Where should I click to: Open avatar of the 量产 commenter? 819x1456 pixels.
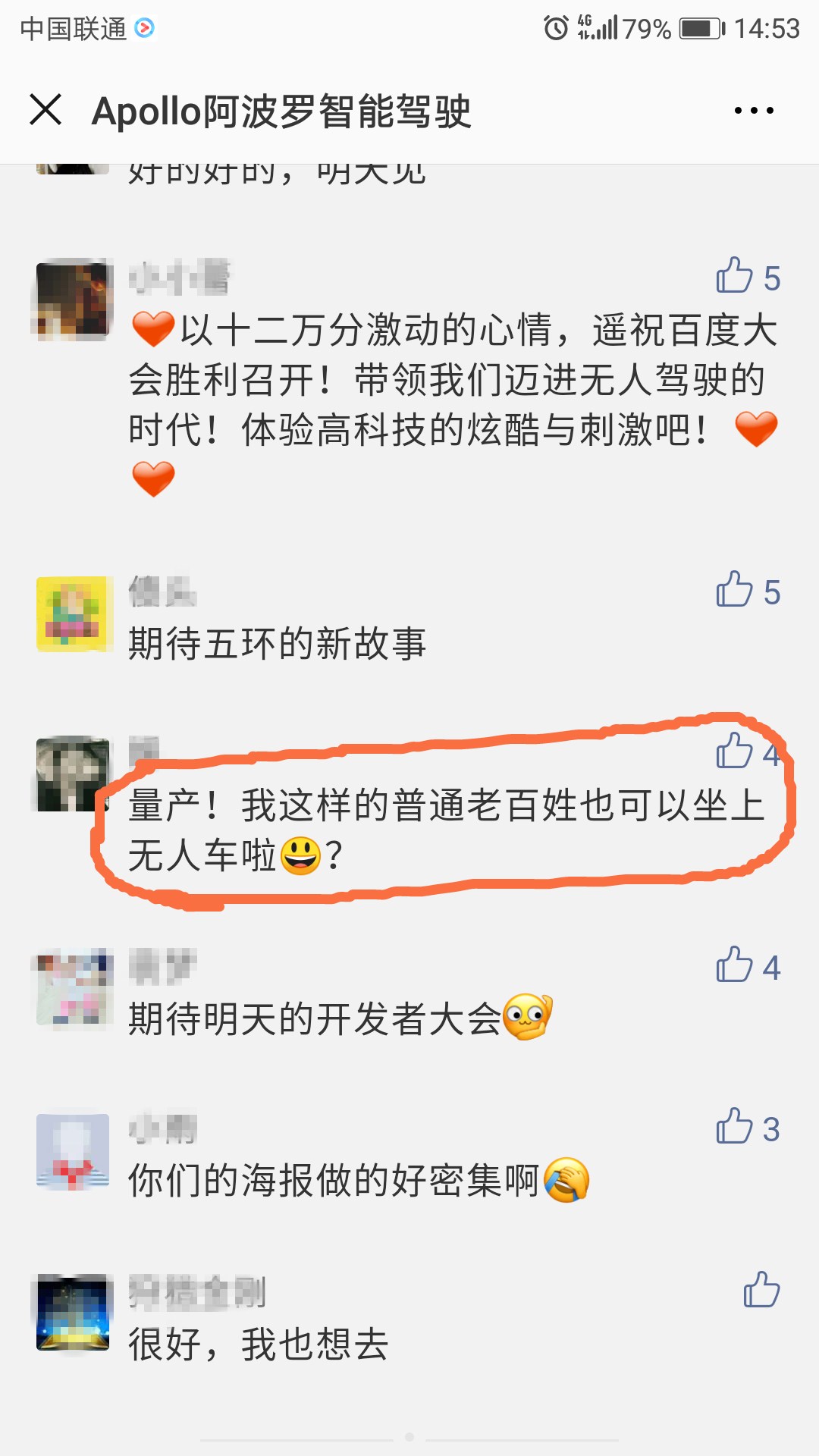[x=74, y=773]
